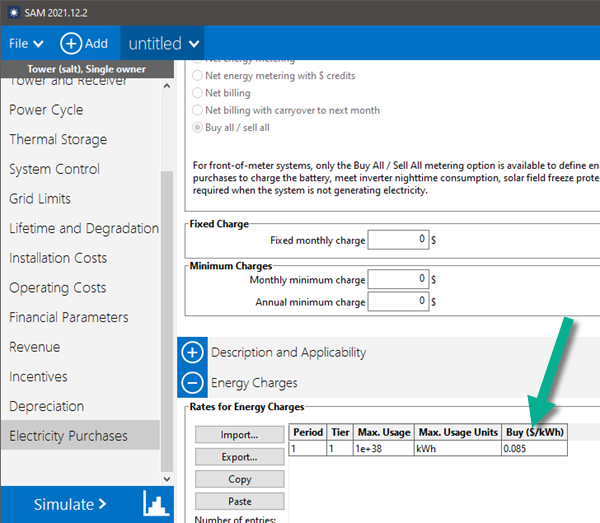
Task: Expand the Description and Applicability section
Action: click(x=193, y=352)
